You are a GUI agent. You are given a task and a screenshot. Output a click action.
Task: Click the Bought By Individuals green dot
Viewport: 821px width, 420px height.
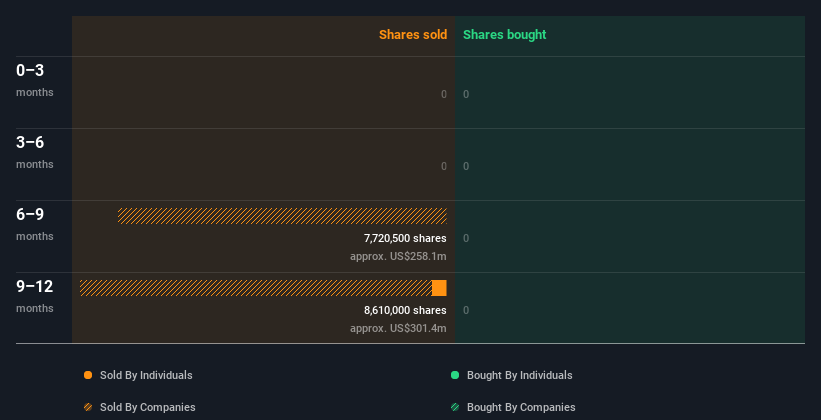(455, 375)
